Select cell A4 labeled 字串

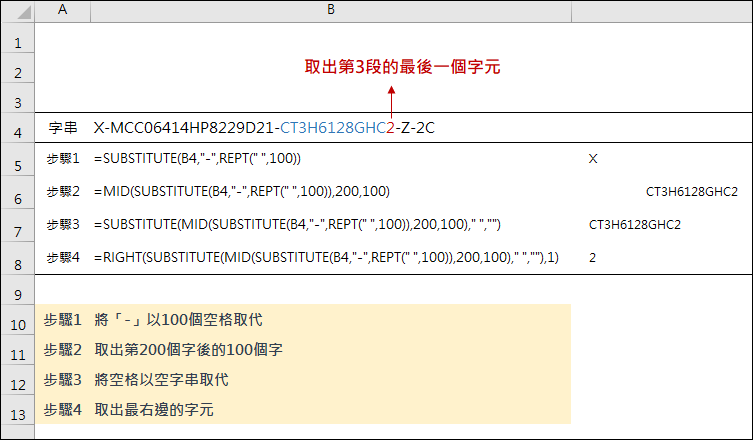point(63,128)
